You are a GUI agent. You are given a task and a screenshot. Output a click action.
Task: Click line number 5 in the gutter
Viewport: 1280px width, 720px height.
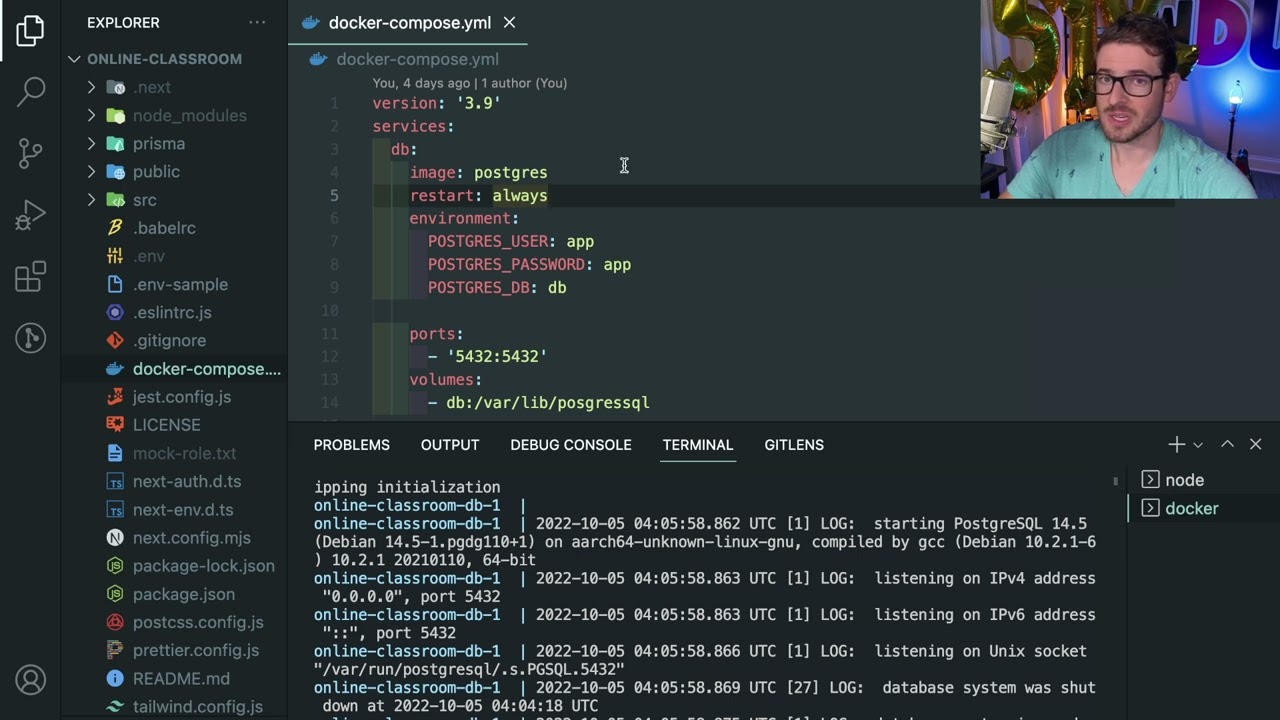pyautogui.click(x=334, y=195)
